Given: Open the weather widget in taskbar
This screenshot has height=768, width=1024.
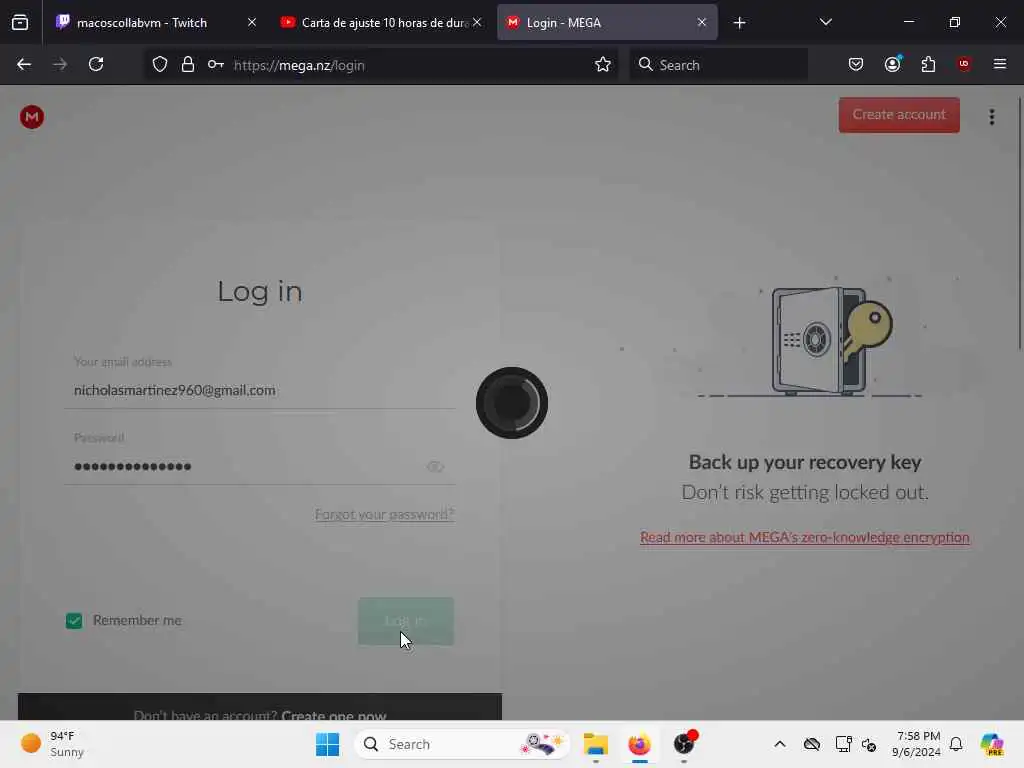Looking at the screenshot, I should point(52,744).
